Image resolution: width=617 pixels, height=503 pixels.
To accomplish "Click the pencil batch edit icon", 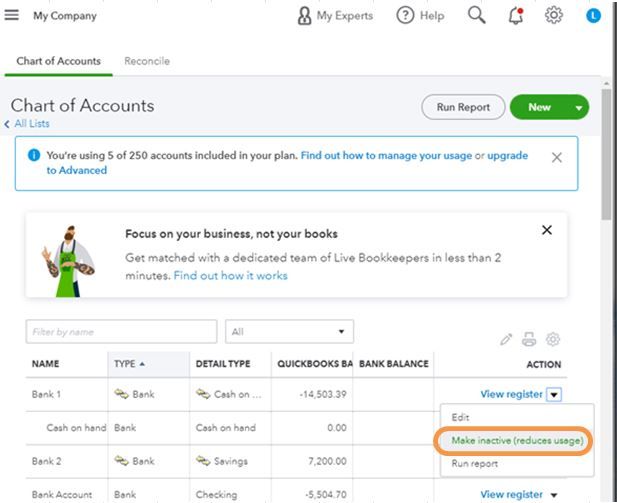I will coord(506,339).
